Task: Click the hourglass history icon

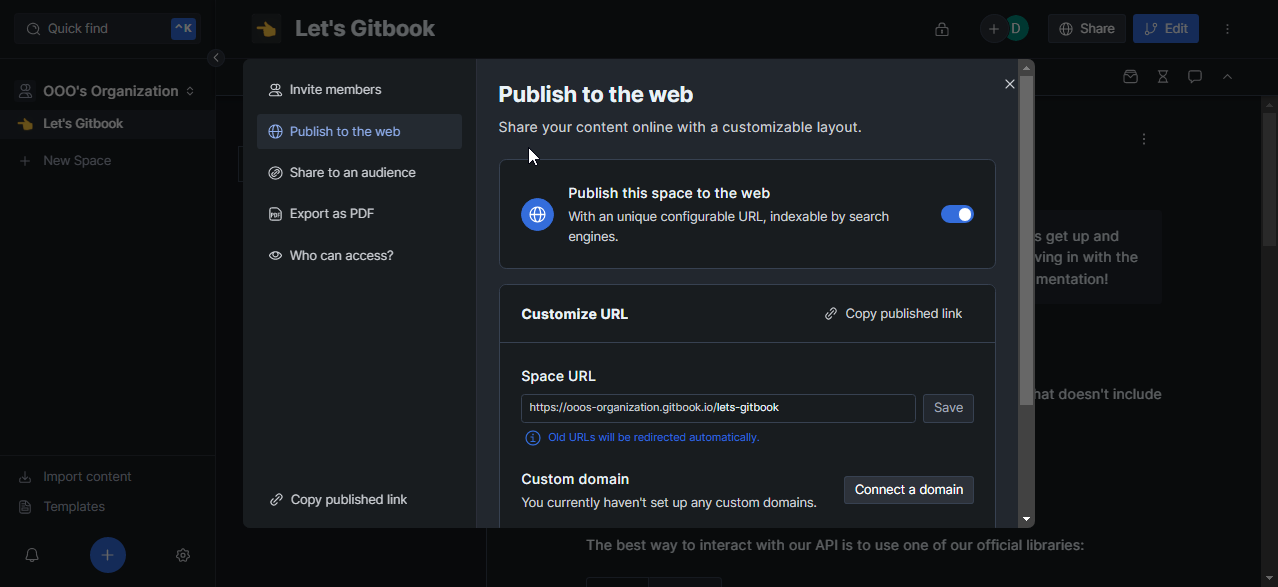Action: [1162, 77]
